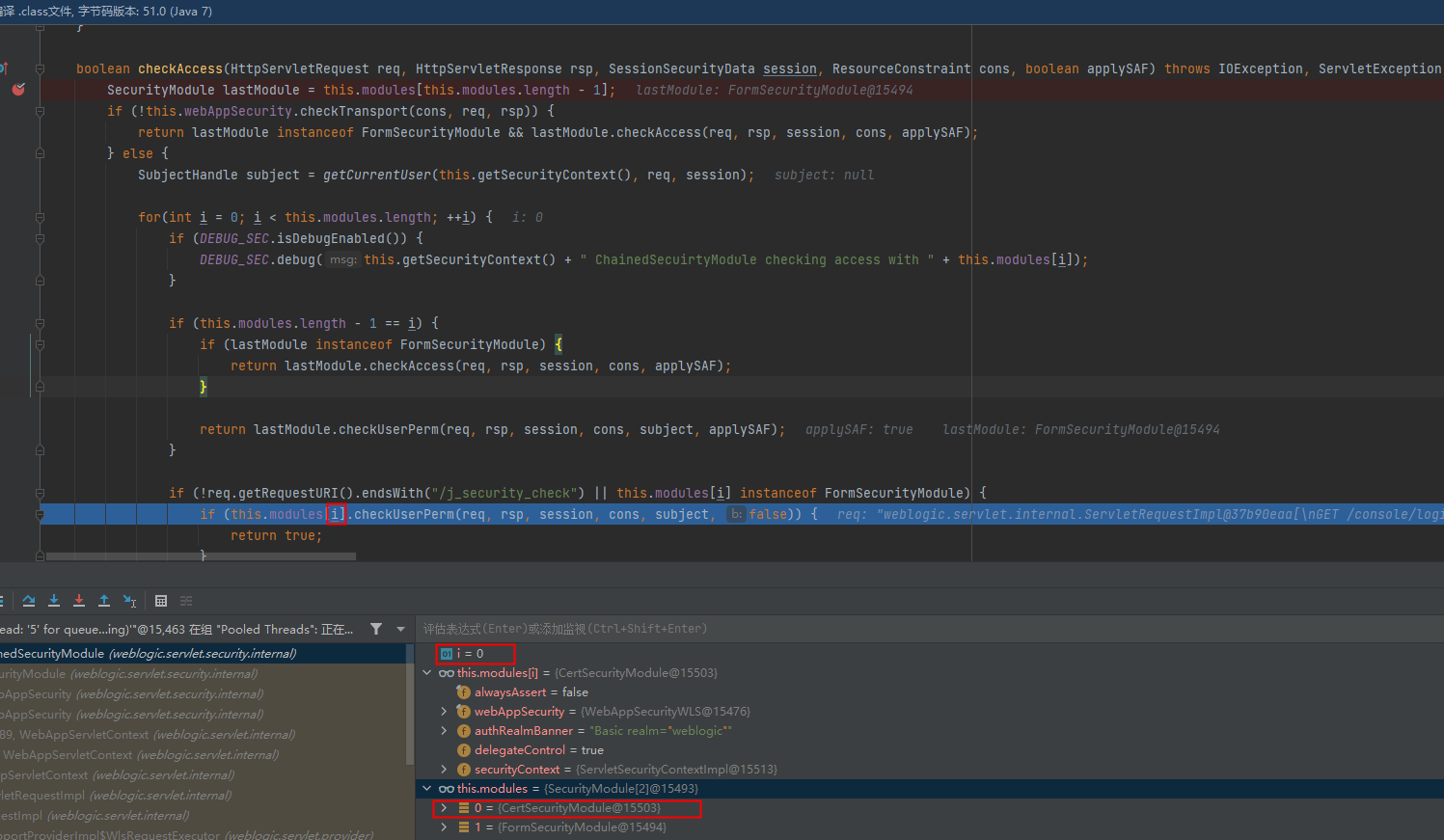
Task: Expand array element 1 FormSecurityModule@15494
Action: pyautogui.click(x=444, y=827)
